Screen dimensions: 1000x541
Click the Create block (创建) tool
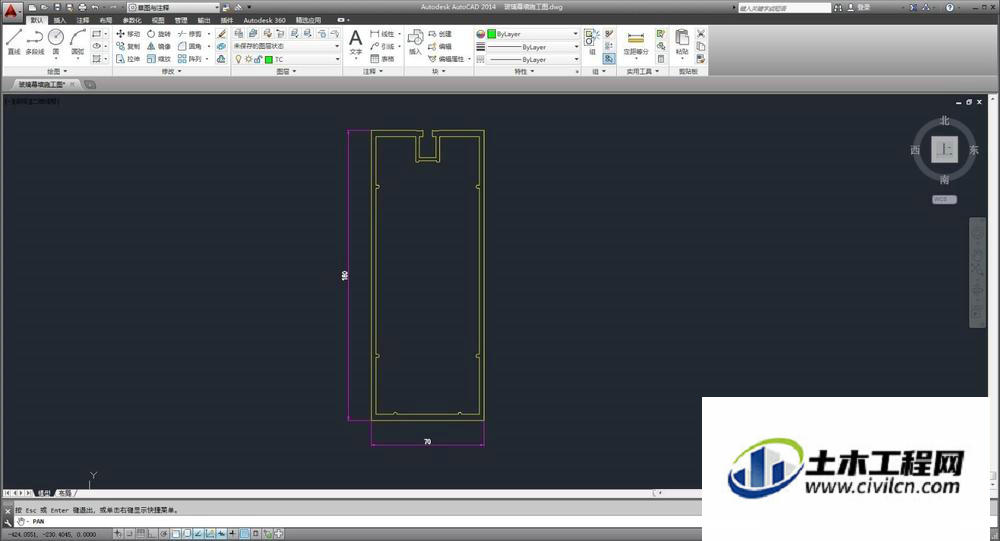(x=440, y=34)
